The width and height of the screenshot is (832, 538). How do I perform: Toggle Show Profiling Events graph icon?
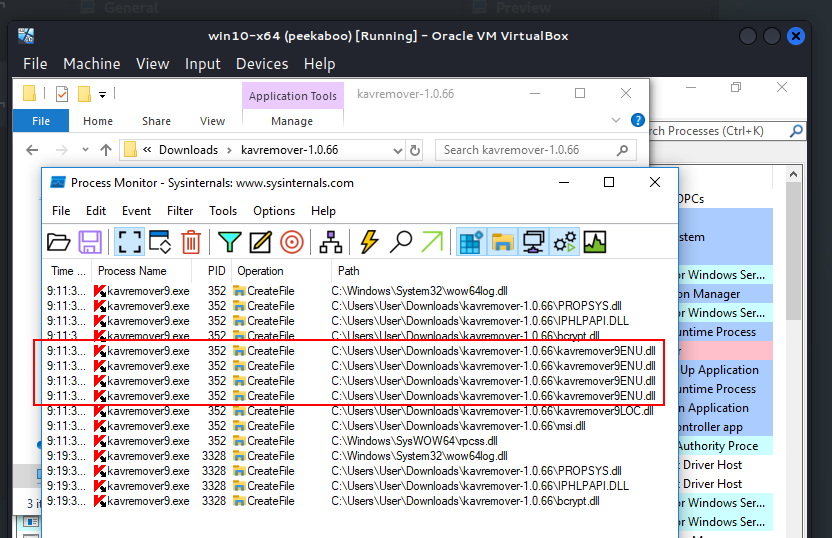(x=595, y=242)
